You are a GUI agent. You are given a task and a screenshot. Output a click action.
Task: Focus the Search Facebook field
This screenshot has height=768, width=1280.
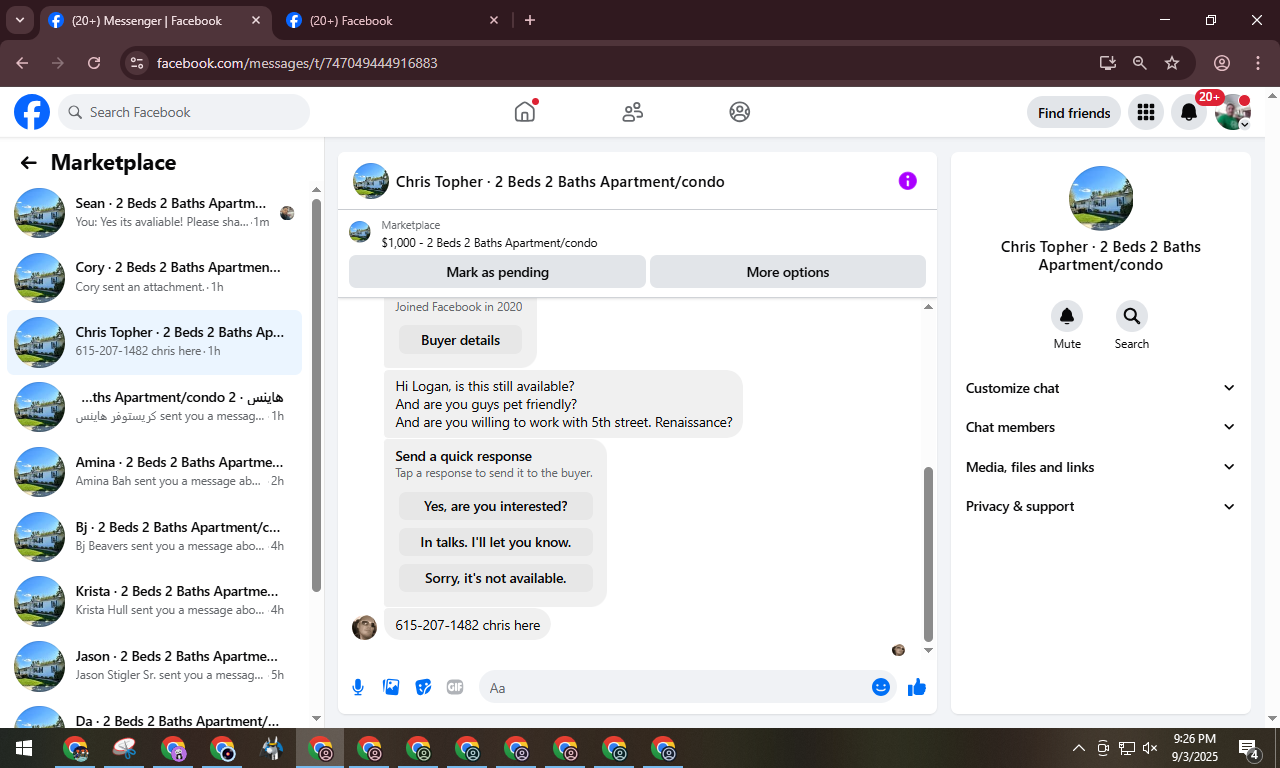[184, 112]
